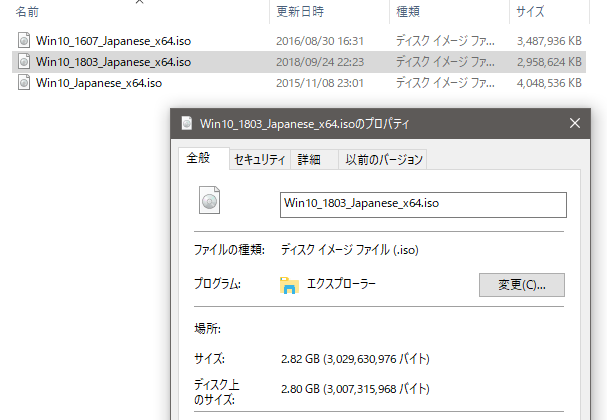
Task: Click the Win10_1607_Japanese_x64.iso file icon
Action: tap(24, 40)
